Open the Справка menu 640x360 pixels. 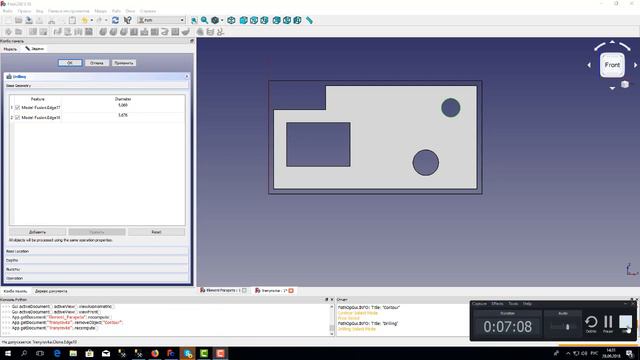point(148,11)
